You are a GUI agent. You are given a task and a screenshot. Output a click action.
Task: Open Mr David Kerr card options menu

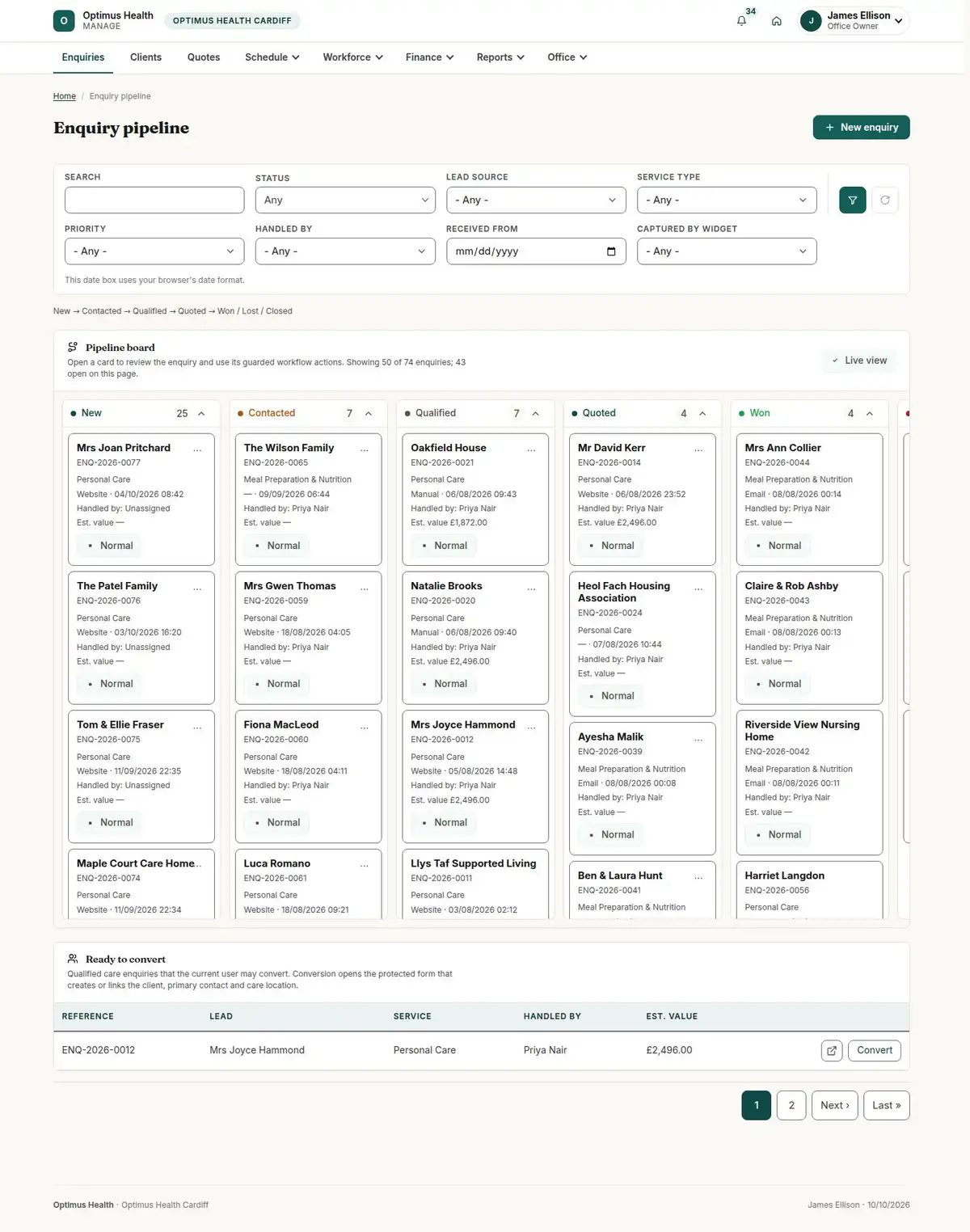pos(698,449)
